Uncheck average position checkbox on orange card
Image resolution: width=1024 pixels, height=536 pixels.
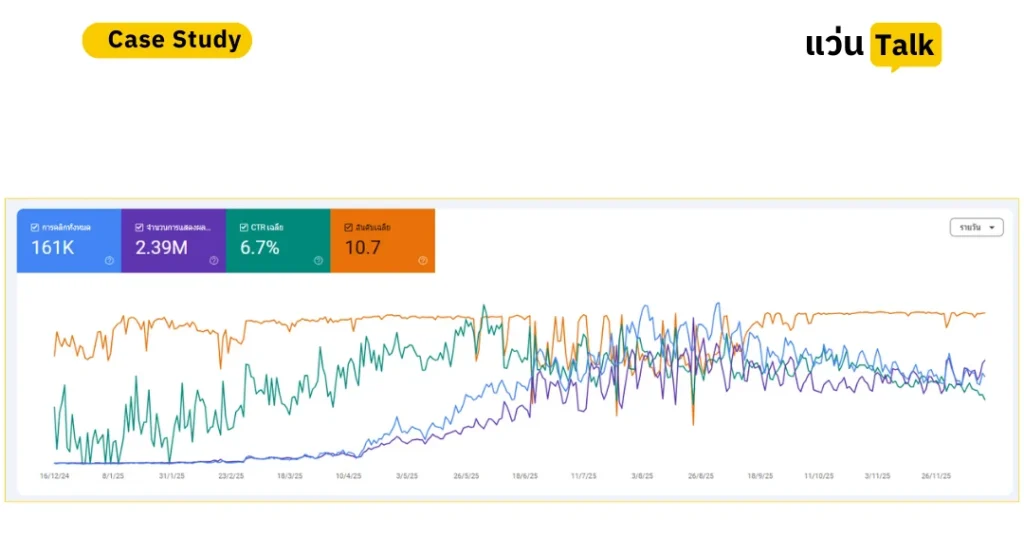coord(348,227)
